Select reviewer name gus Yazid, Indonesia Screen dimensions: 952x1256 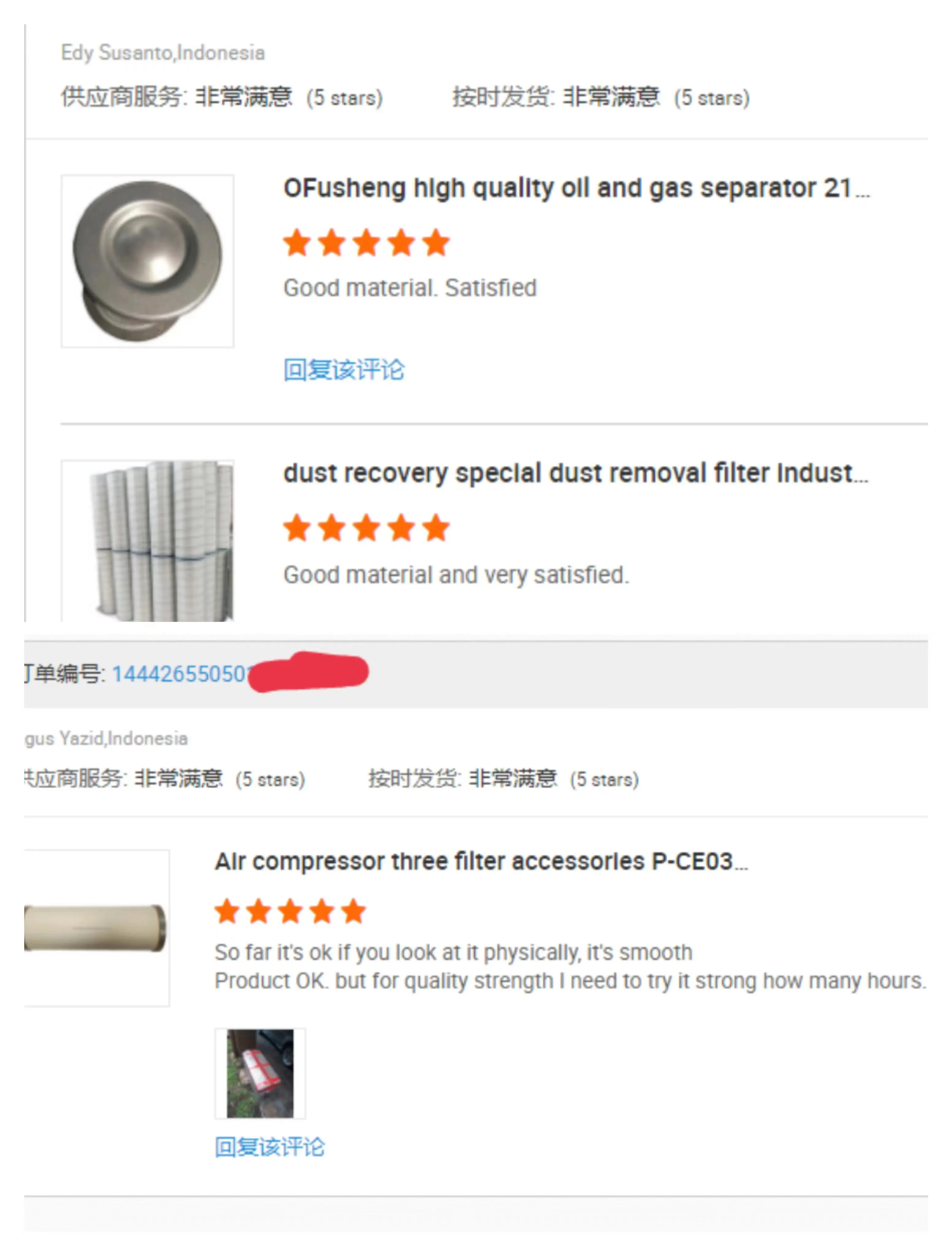coord(106,738)
